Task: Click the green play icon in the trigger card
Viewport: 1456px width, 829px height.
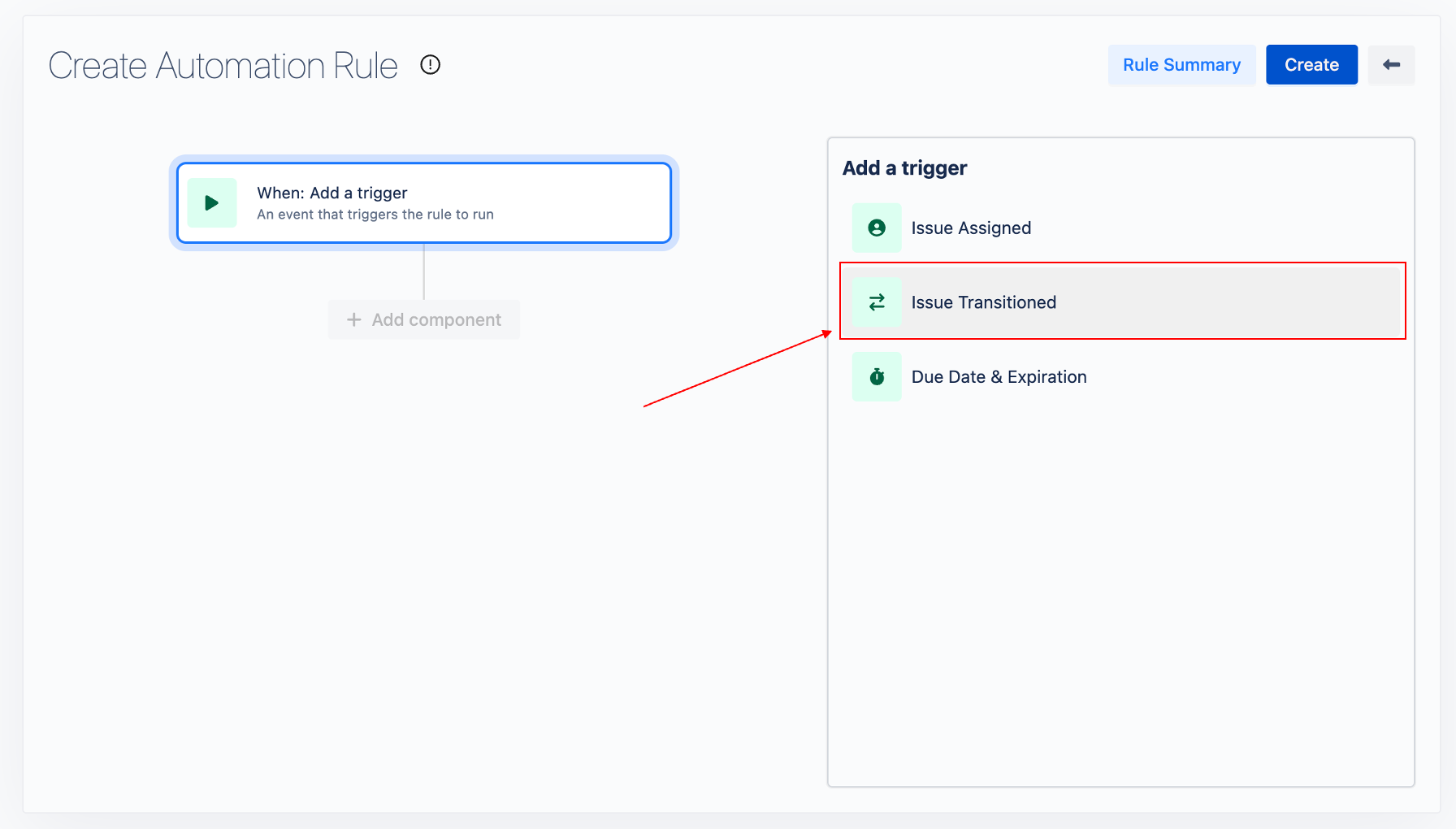Action: coord(212,203)
